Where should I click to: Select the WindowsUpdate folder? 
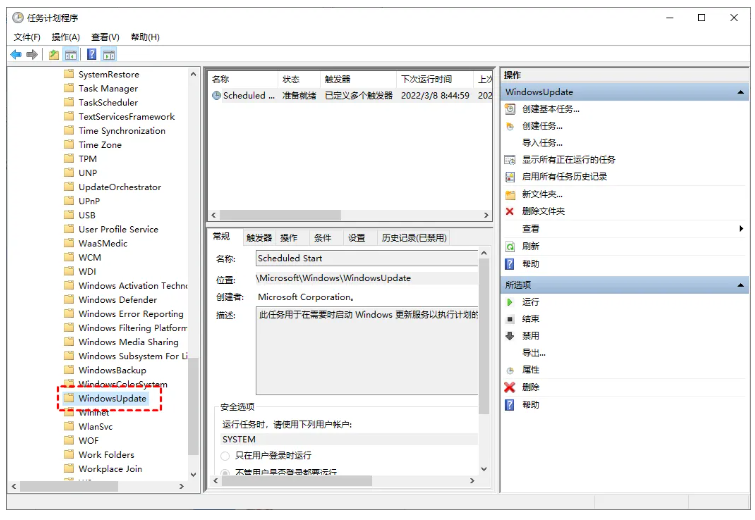(112, 399)
